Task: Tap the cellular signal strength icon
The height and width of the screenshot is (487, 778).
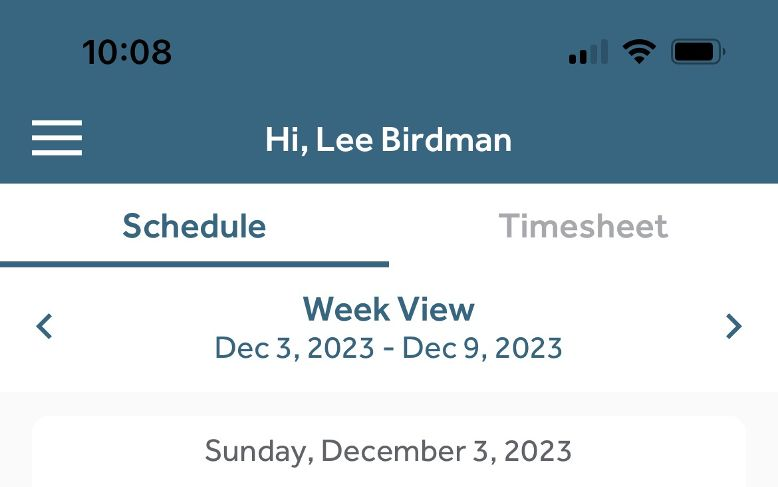Action: tap(588, 52)
